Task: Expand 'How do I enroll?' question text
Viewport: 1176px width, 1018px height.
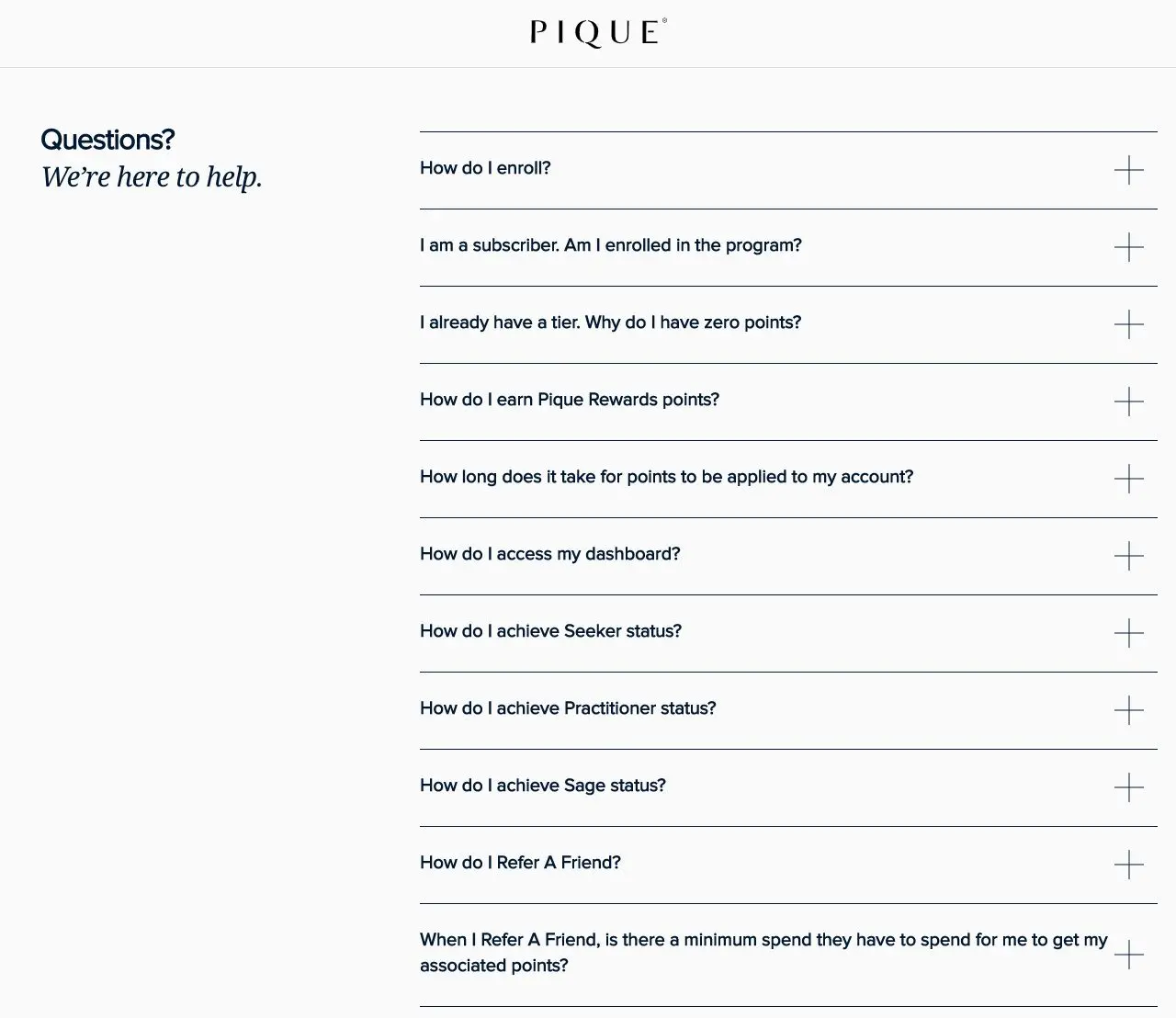Action: coord(485,168)
